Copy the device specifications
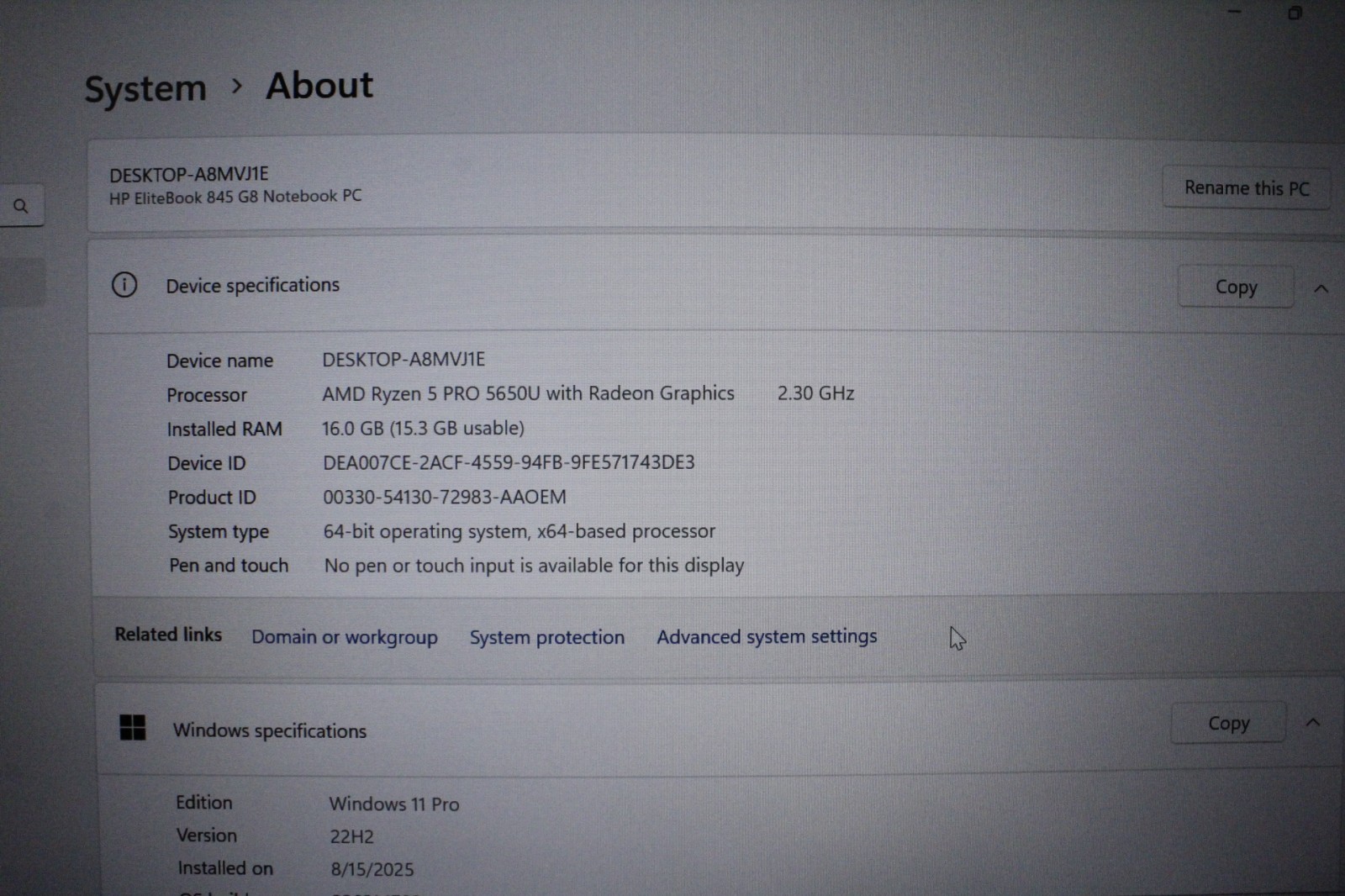Screen dimensions: 1345x896 [x=1236, y=287]
